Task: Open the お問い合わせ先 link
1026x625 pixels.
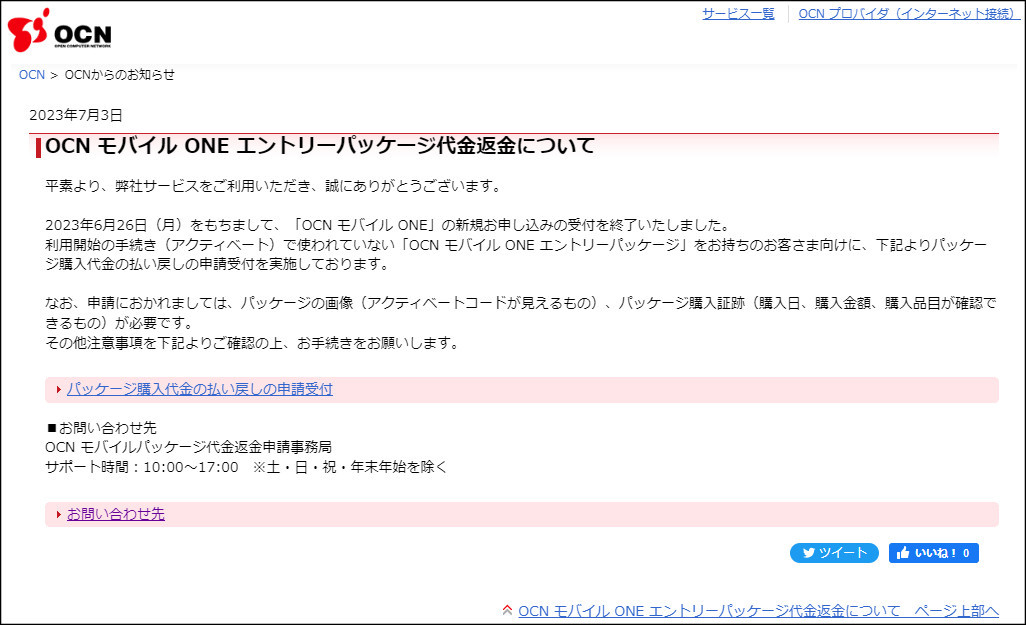Action: [116, 514]
